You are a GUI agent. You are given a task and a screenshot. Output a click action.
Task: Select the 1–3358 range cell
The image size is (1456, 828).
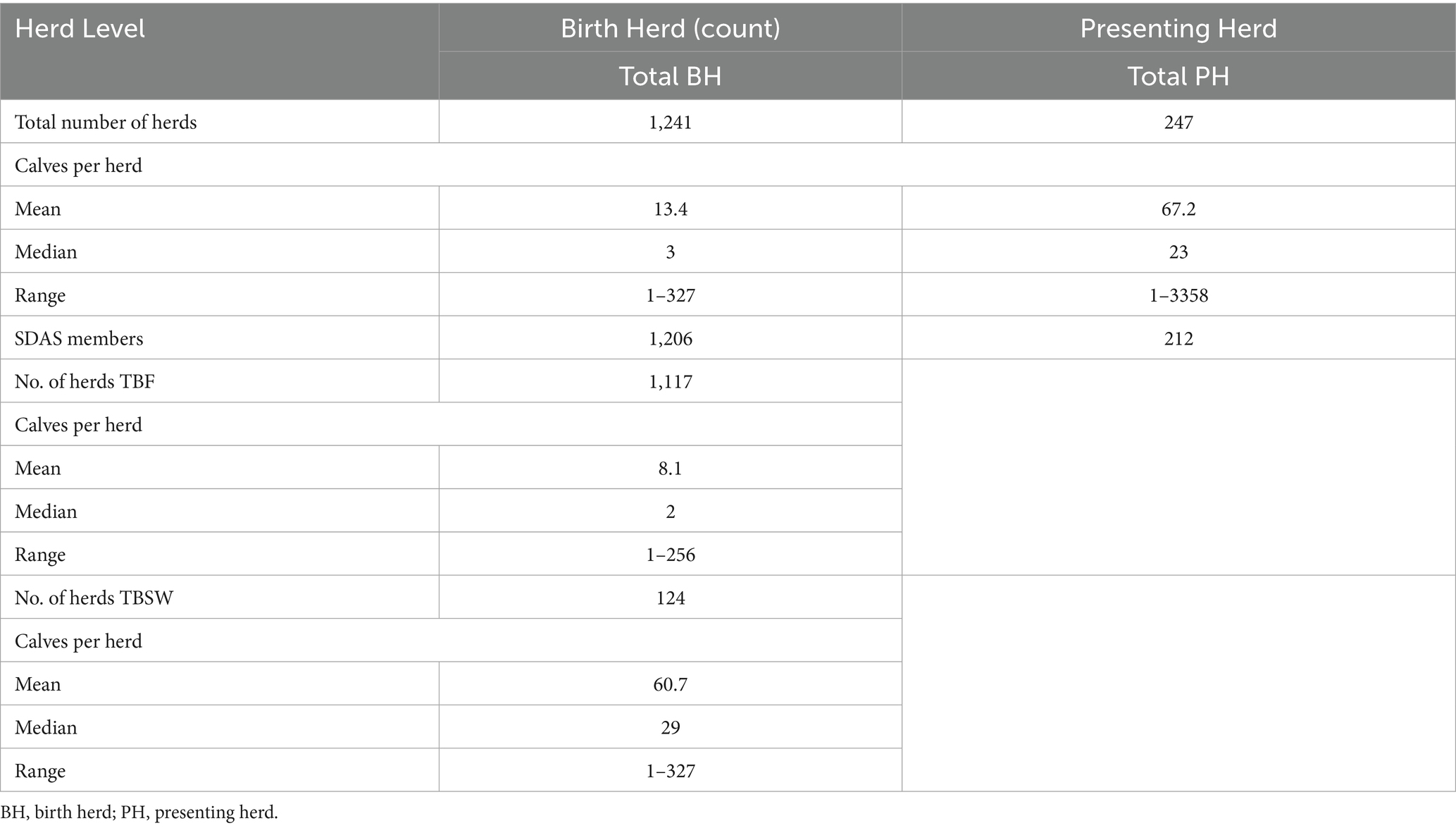[x=1178, y=295]
